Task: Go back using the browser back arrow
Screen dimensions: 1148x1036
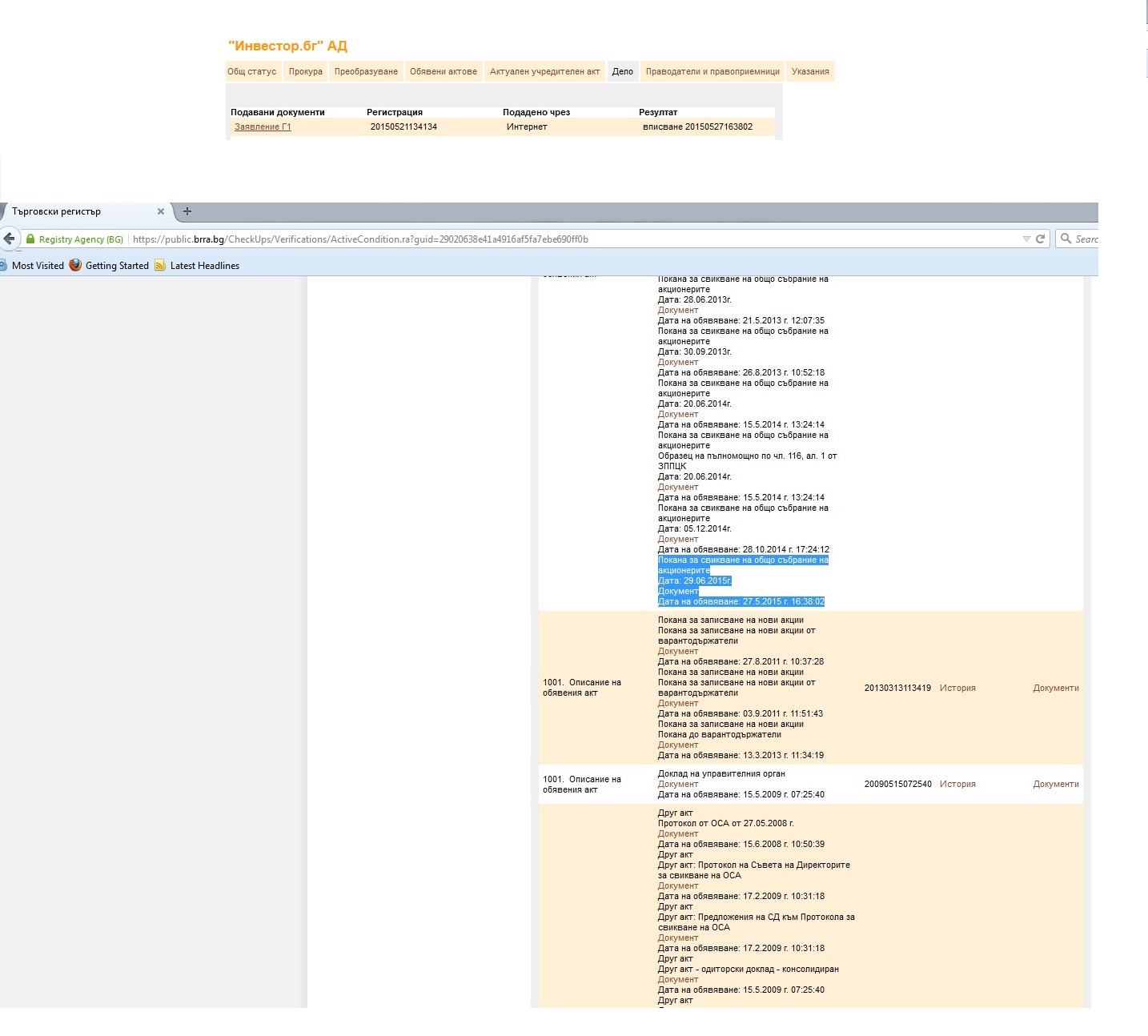Action: (9, 239)
